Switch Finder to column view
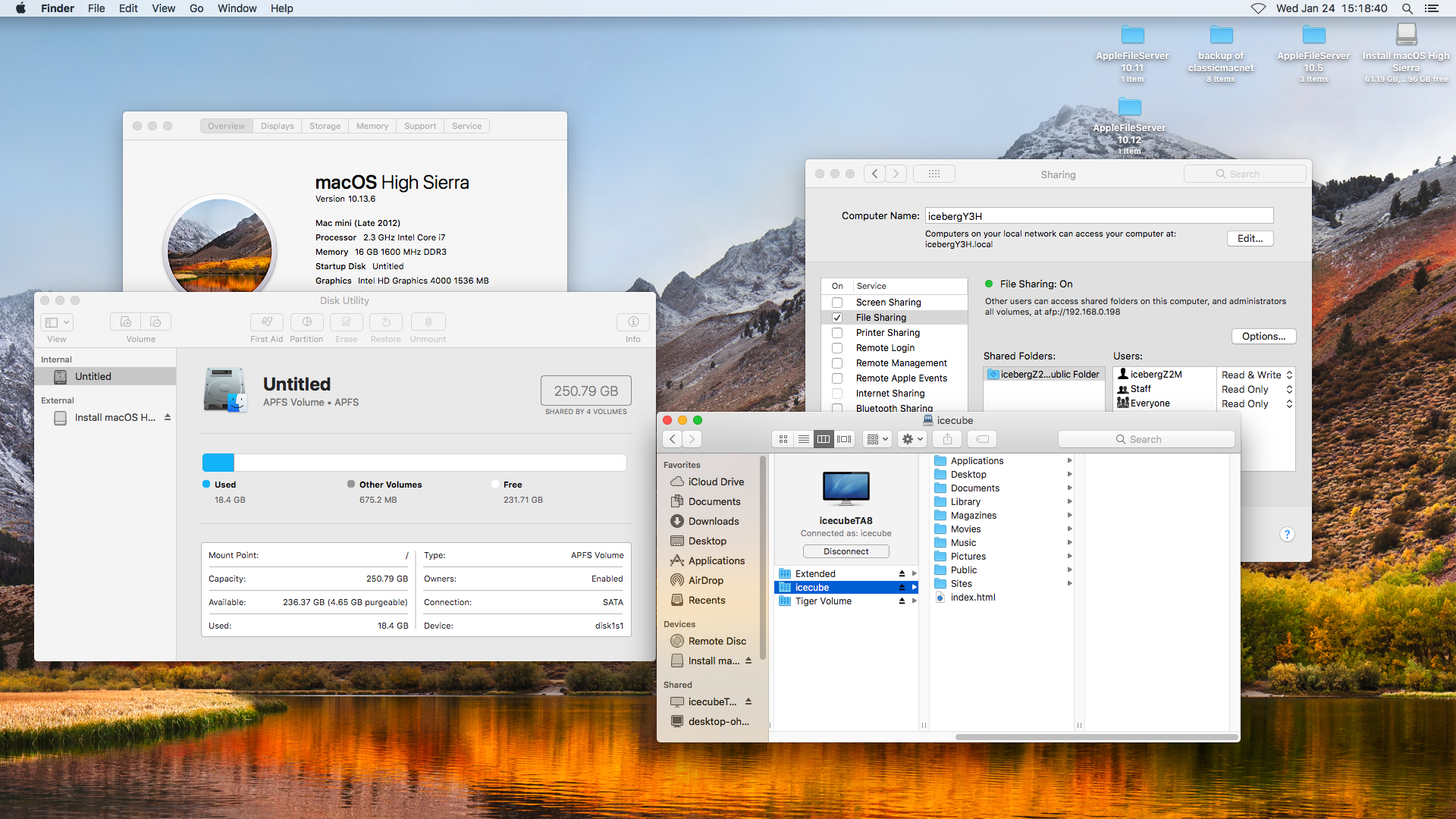Image resolution: width=1456 pixels, height=819 pixels. 824,439
